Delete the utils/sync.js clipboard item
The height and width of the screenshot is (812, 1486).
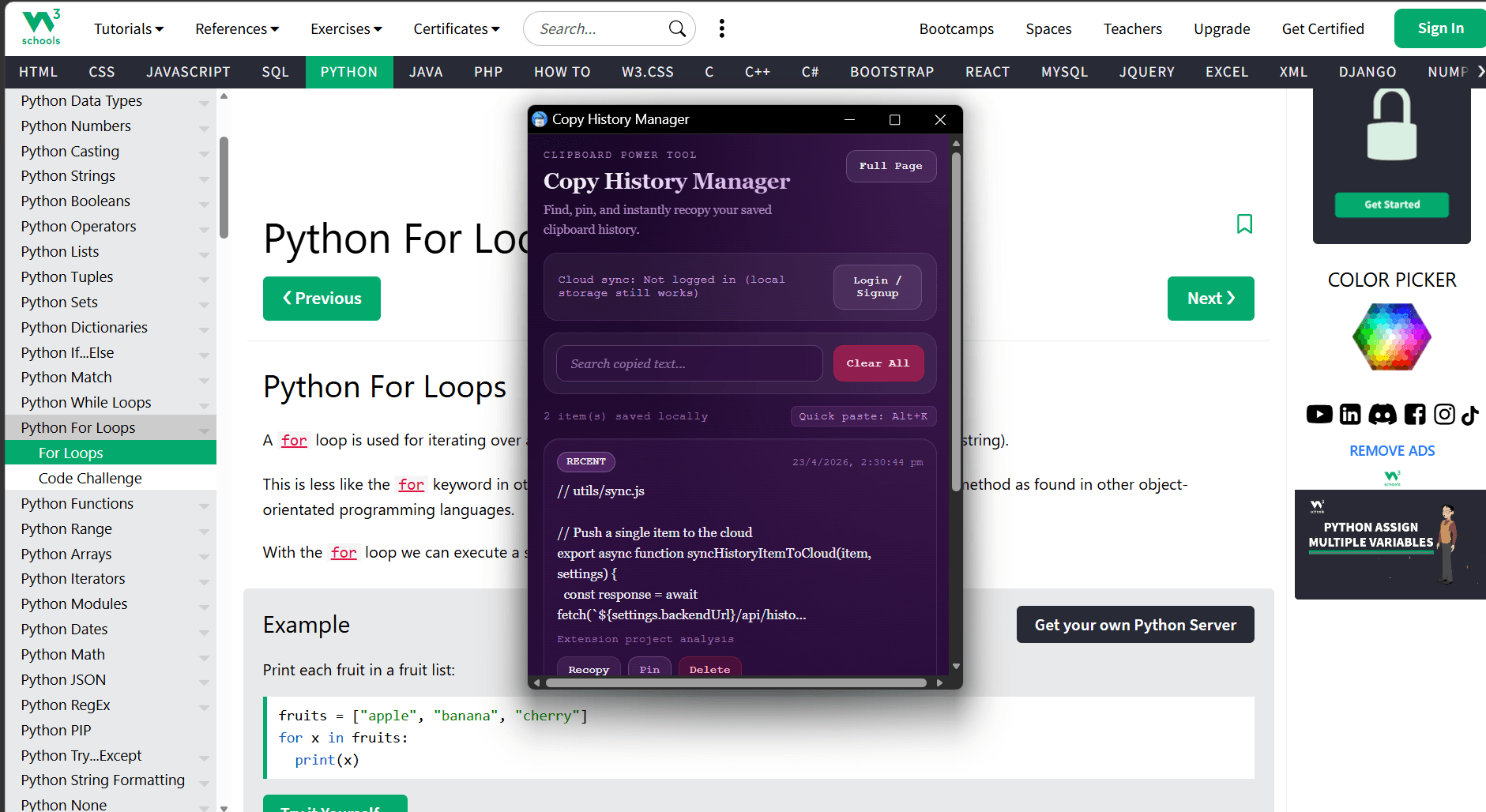pos(709,668)
